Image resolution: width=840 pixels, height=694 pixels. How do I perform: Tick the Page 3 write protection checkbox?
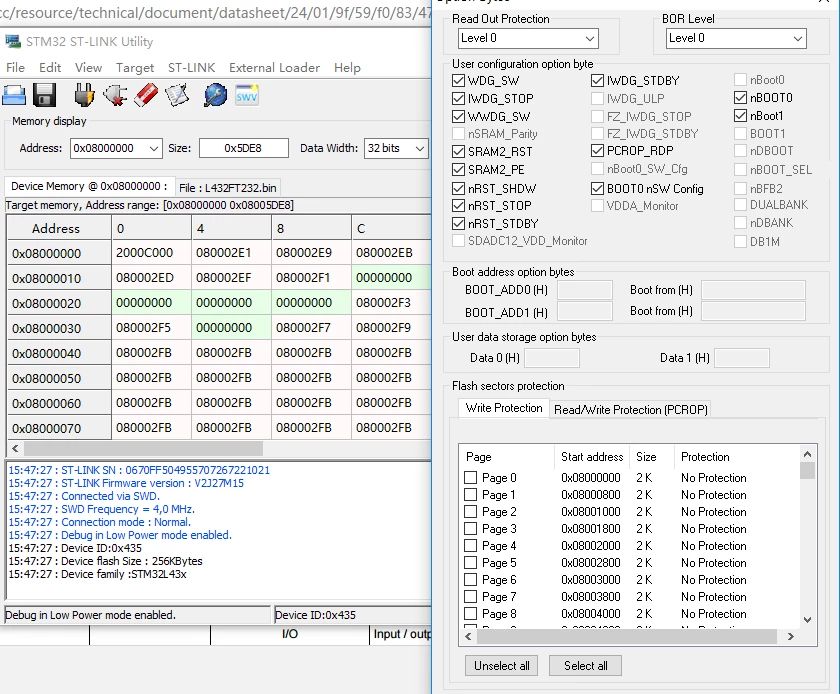[x=470, y=529]
